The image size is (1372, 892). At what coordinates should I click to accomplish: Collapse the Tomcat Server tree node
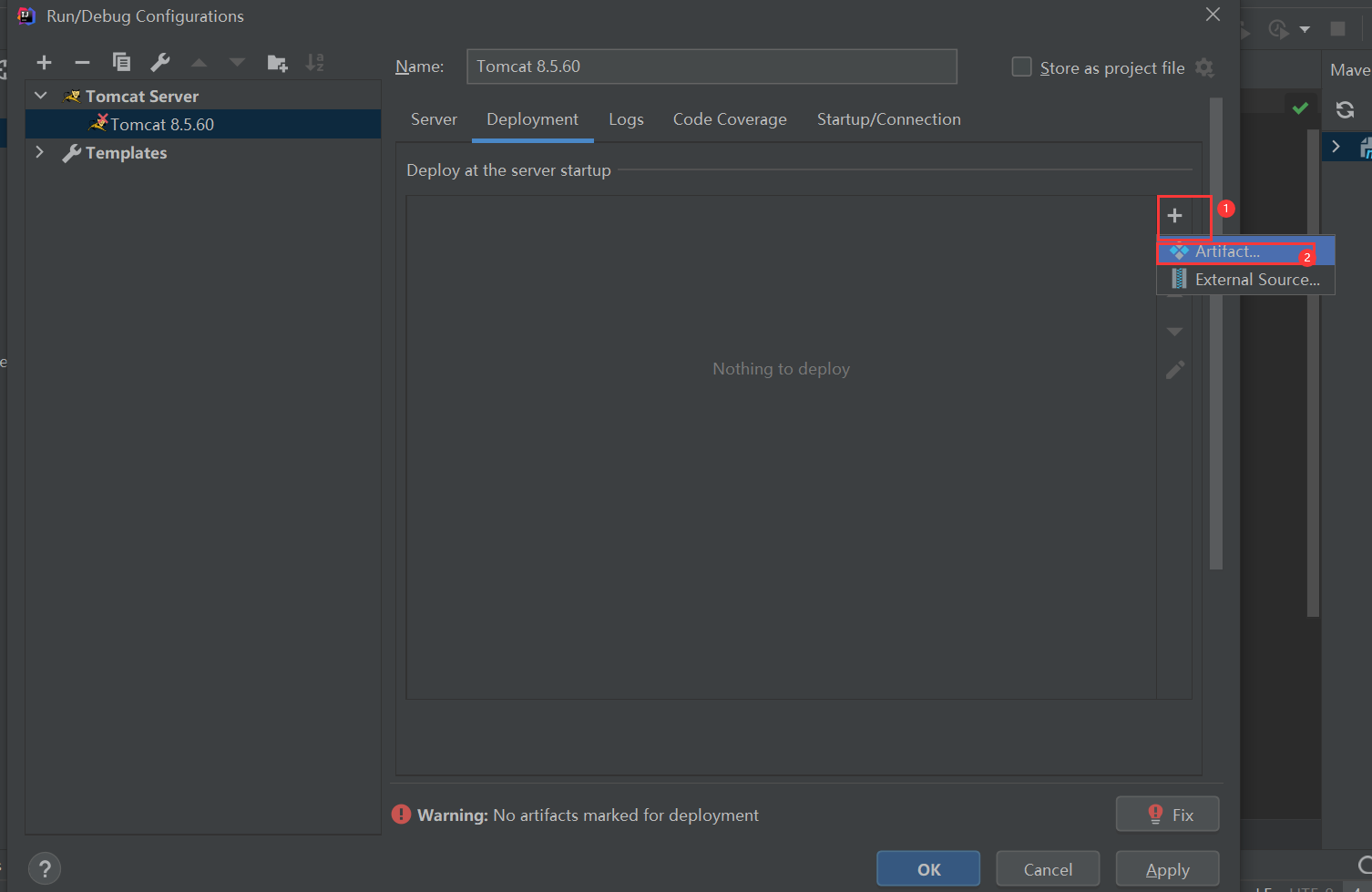(41, 96)
